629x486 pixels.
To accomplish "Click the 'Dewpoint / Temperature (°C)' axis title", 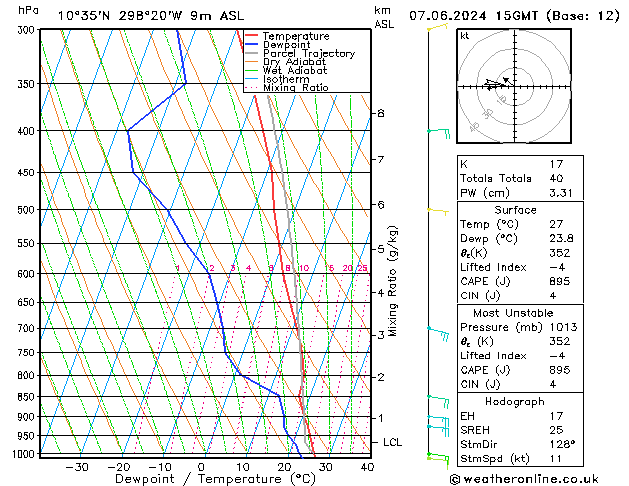I will tap(215, 479).
